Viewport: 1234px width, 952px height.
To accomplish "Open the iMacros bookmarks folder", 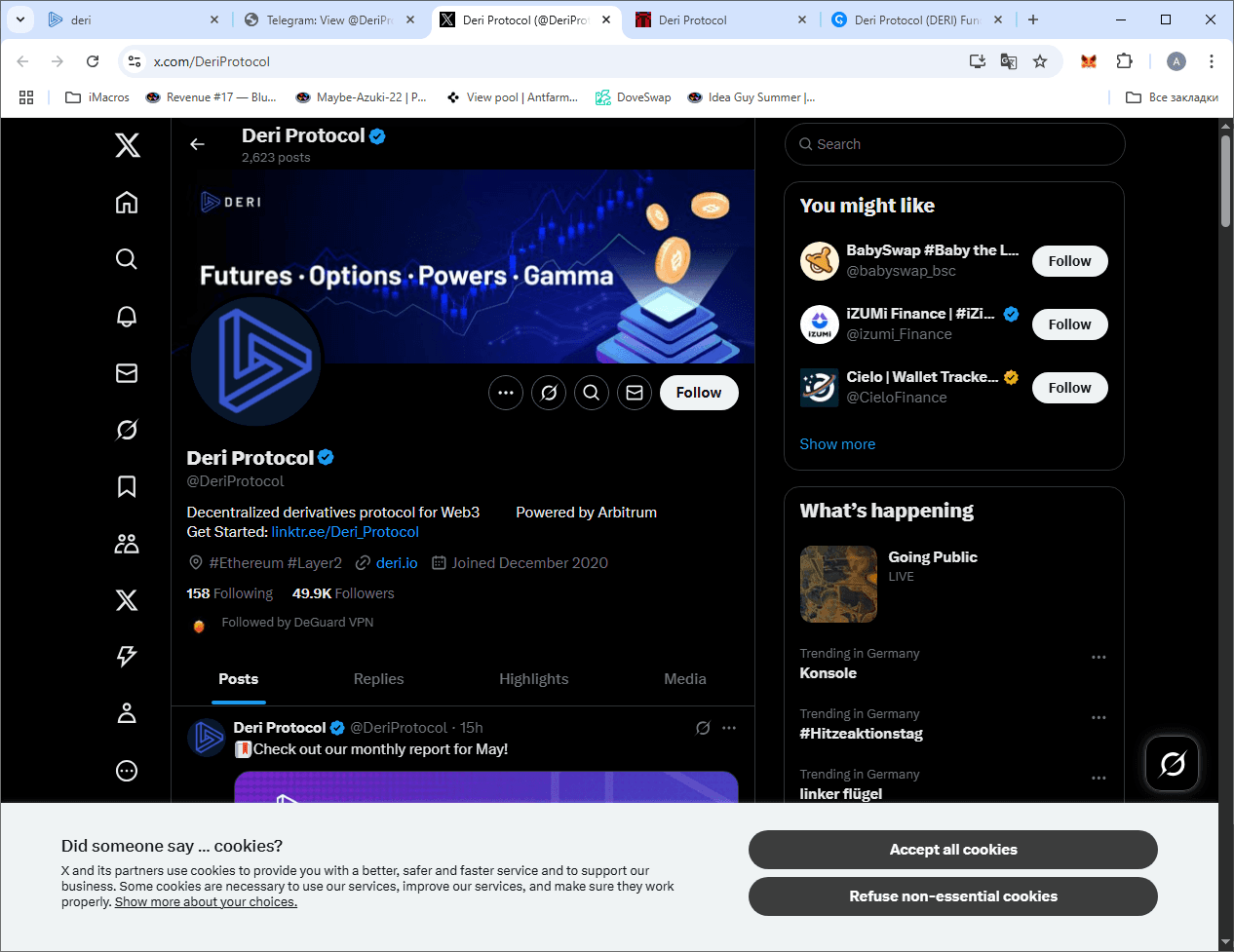I will 97,97.
